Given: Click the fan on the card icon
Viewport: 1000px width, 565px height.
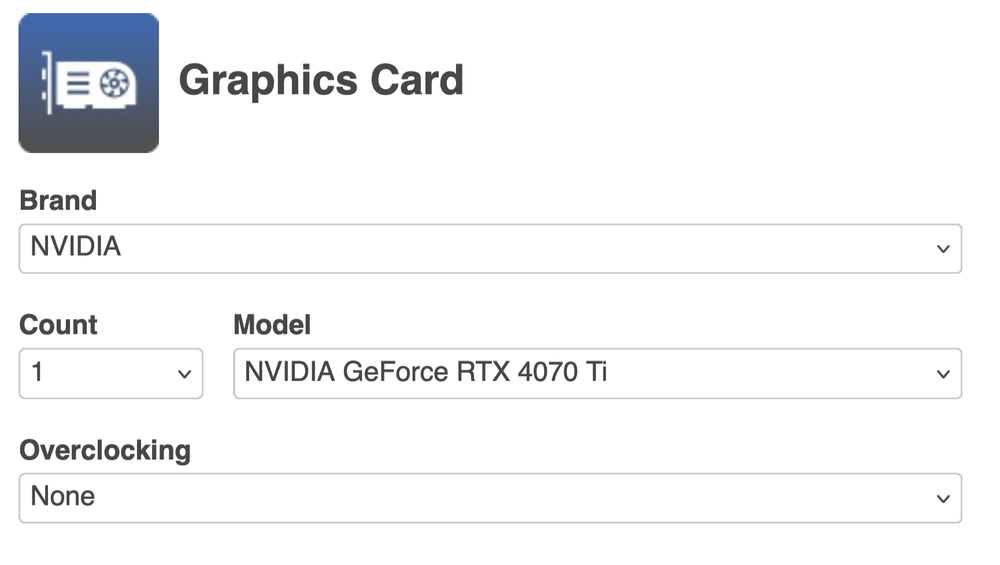Looking at the screenshot, I should pos(114,84).
